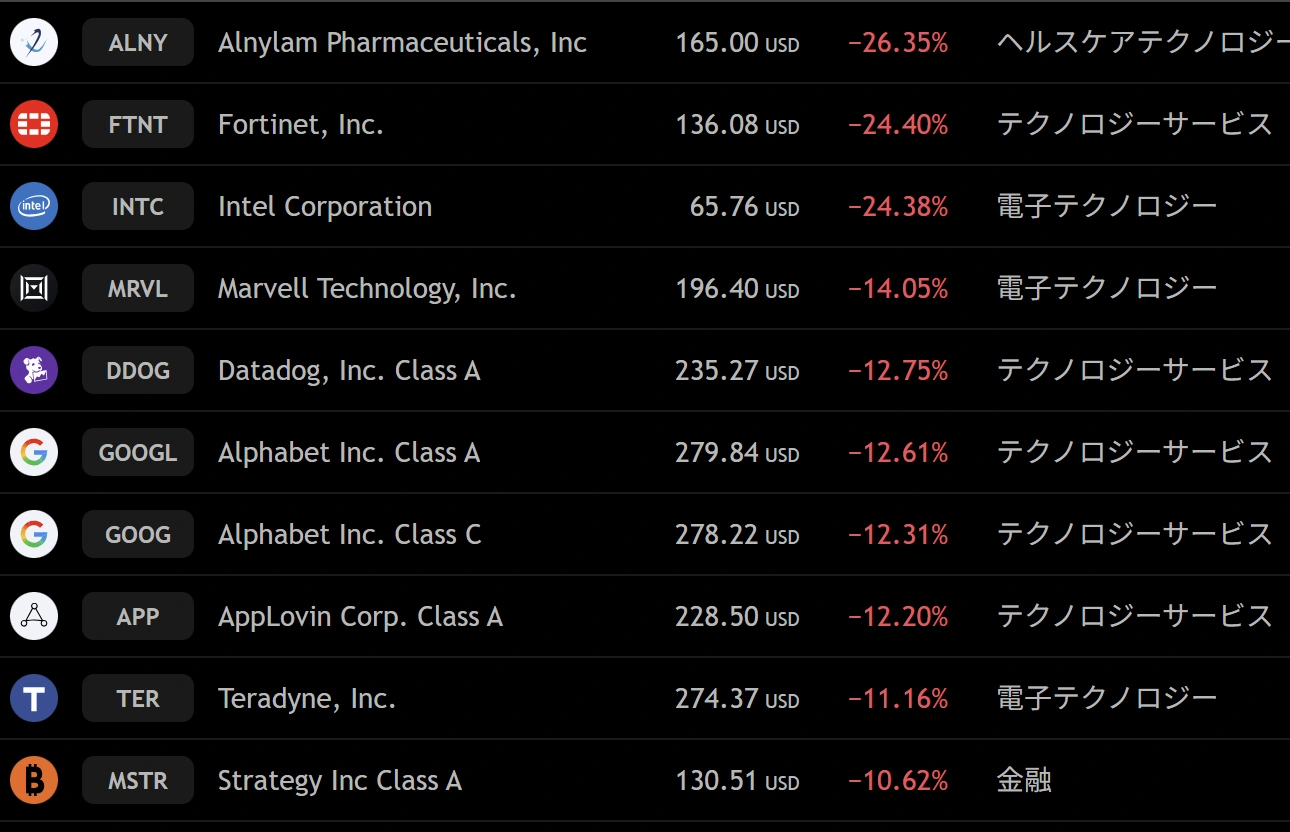Click the −14.05% change for Marvell

click(x=898, y=289)
